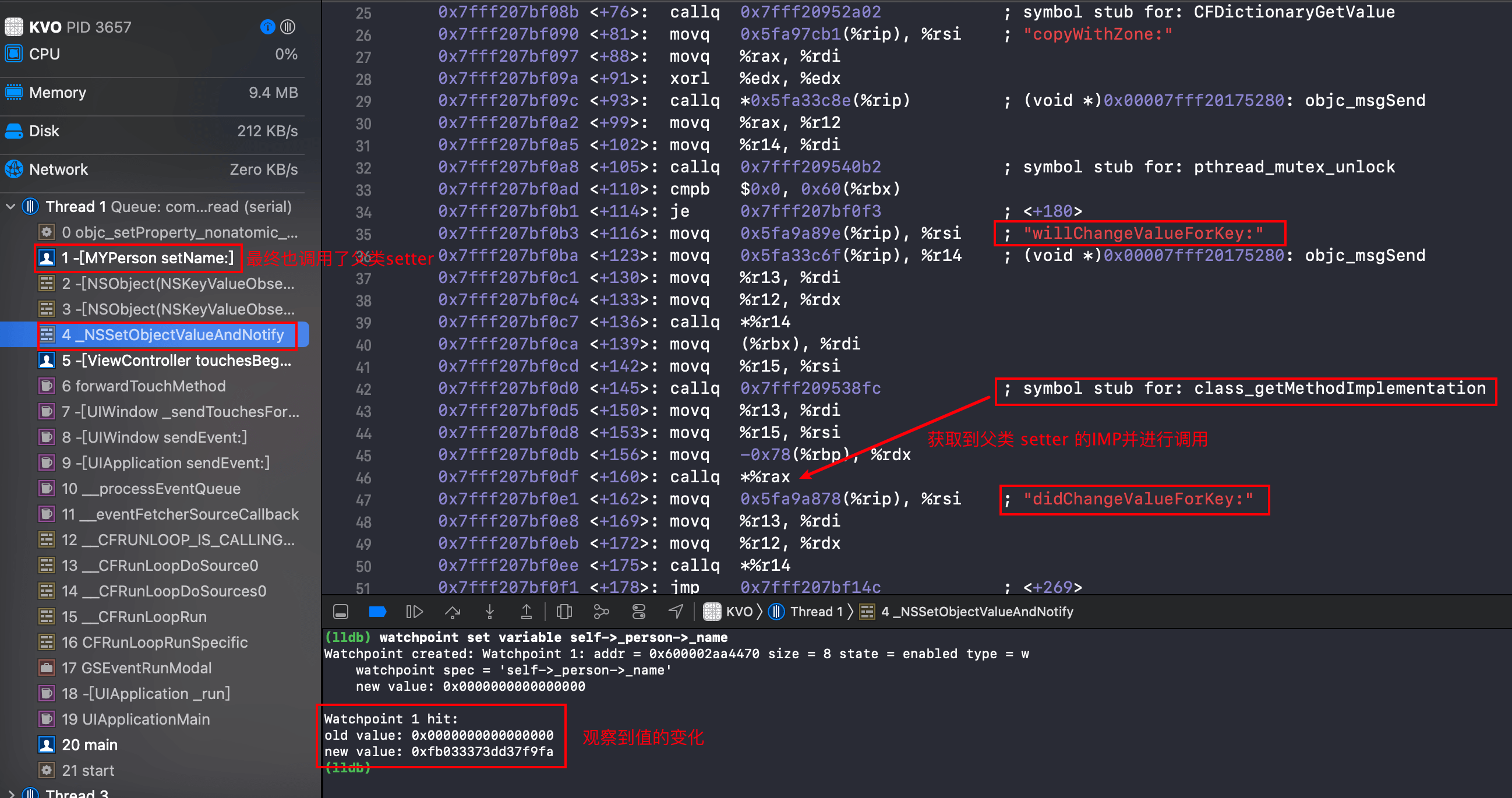
Task: Step out of the current function
Action: (x=527, y=612)
